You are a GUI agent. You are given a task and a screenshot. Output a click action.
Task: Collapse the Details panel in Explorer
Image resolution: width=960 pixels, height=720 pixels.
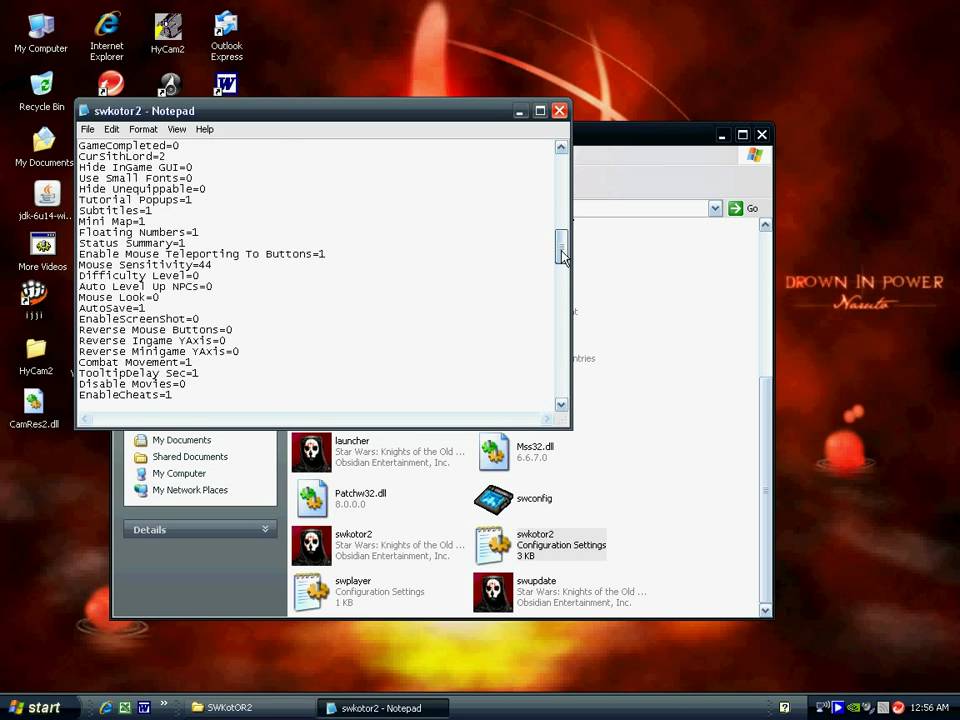point(265,528)
